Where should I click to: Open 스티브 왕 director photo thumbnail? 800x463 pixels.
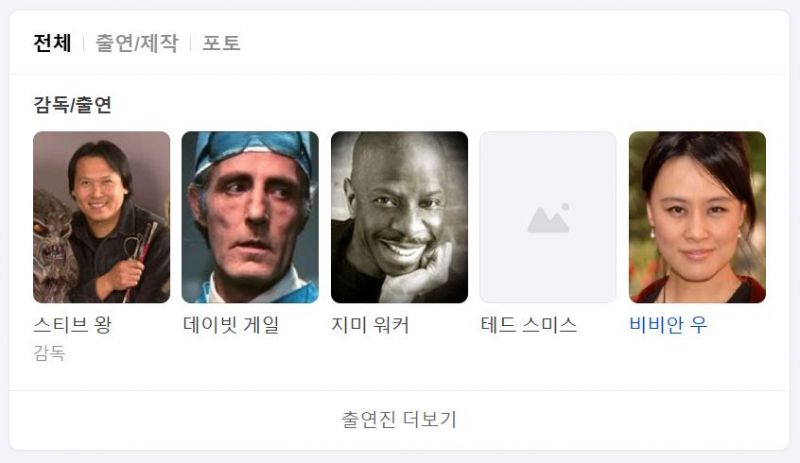click(x=102, y=217)
